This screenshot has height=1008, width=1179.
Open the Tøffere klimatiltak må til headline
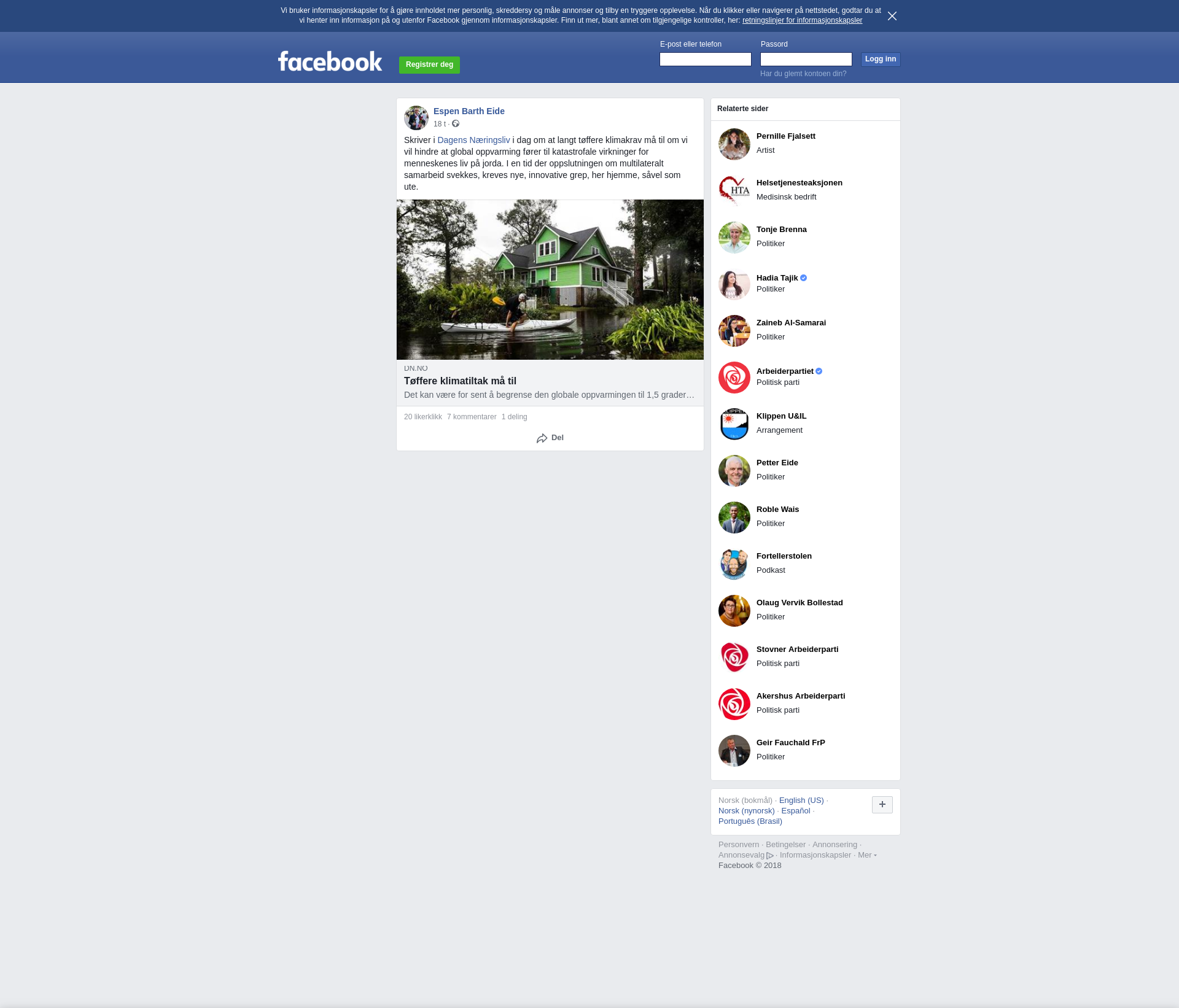[460, 381]
